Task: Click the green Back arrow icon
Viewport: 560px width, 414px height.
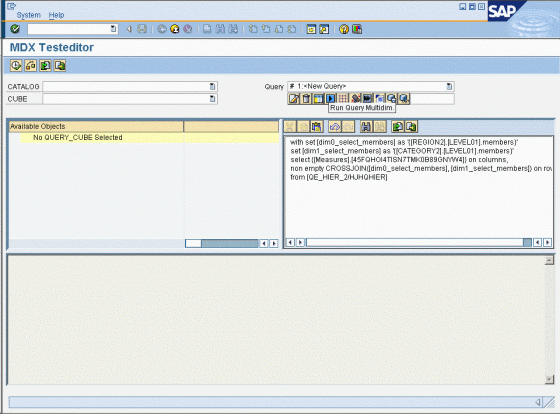Action: [162, 29]
